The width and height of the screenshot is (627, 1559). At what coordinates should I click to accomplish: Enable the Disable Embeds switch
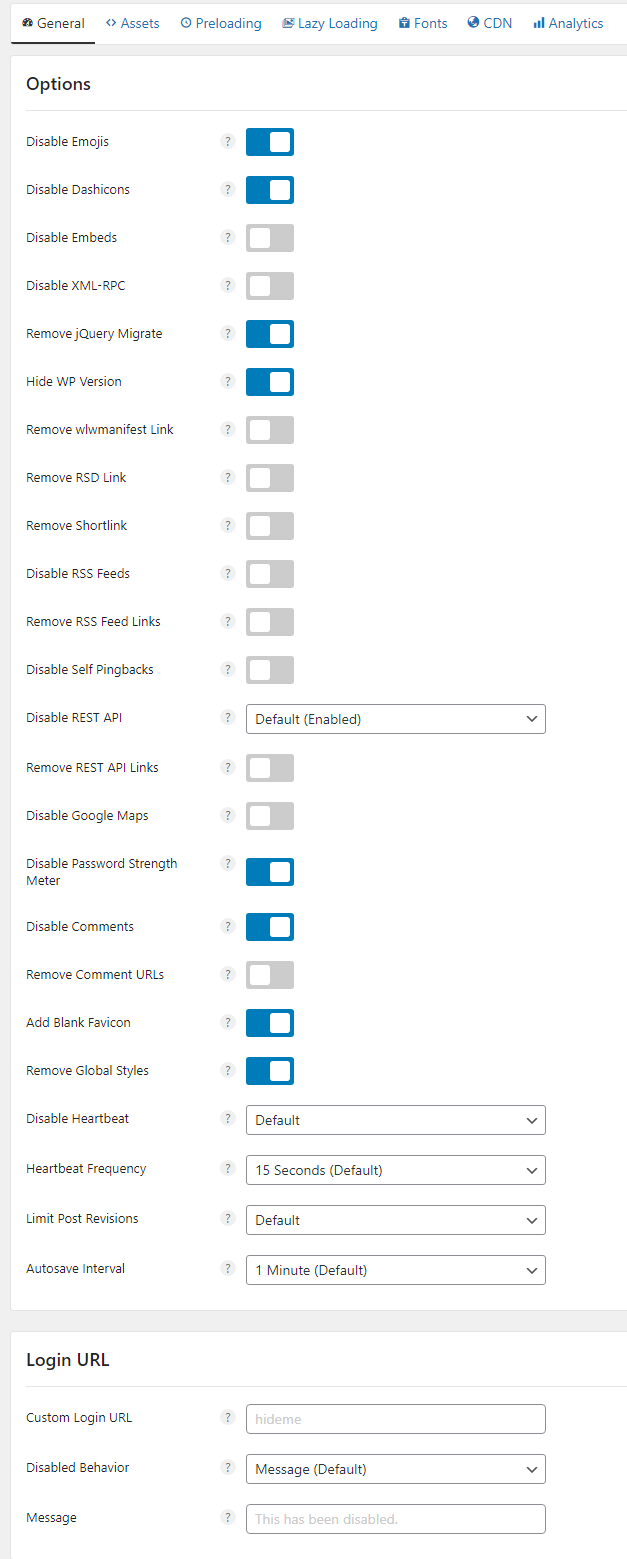tap(270, 238)
